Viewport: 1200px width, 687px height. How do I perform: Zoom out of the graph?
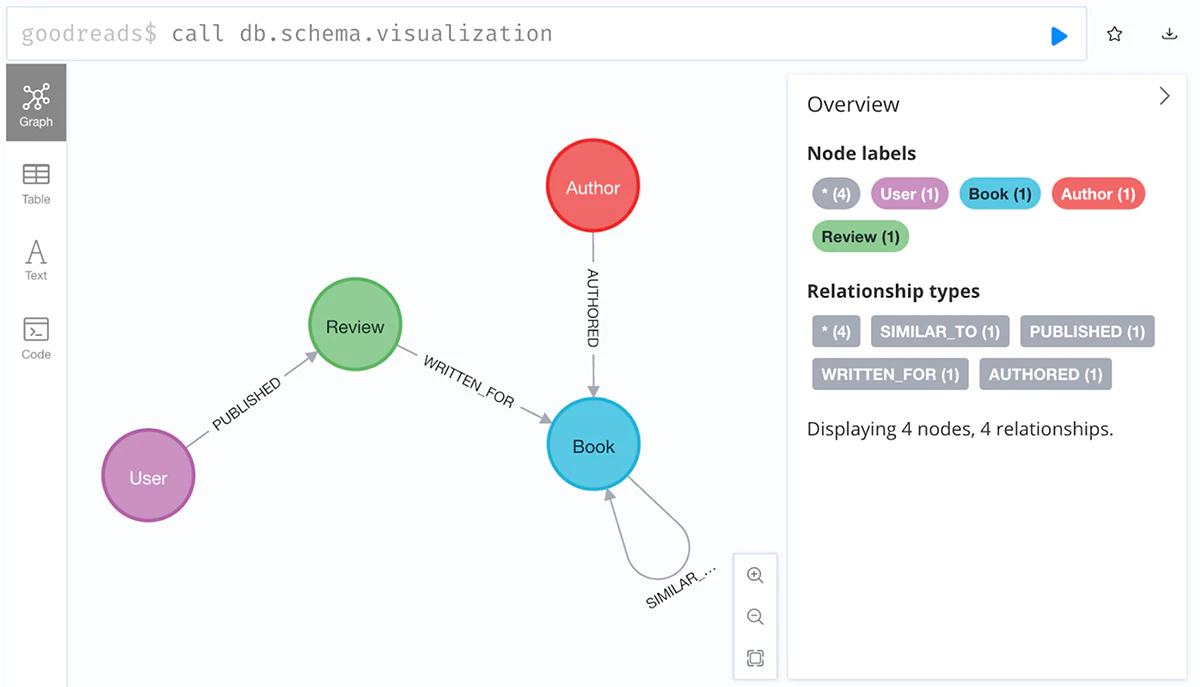pyautogui.click(x=755, y=617)
